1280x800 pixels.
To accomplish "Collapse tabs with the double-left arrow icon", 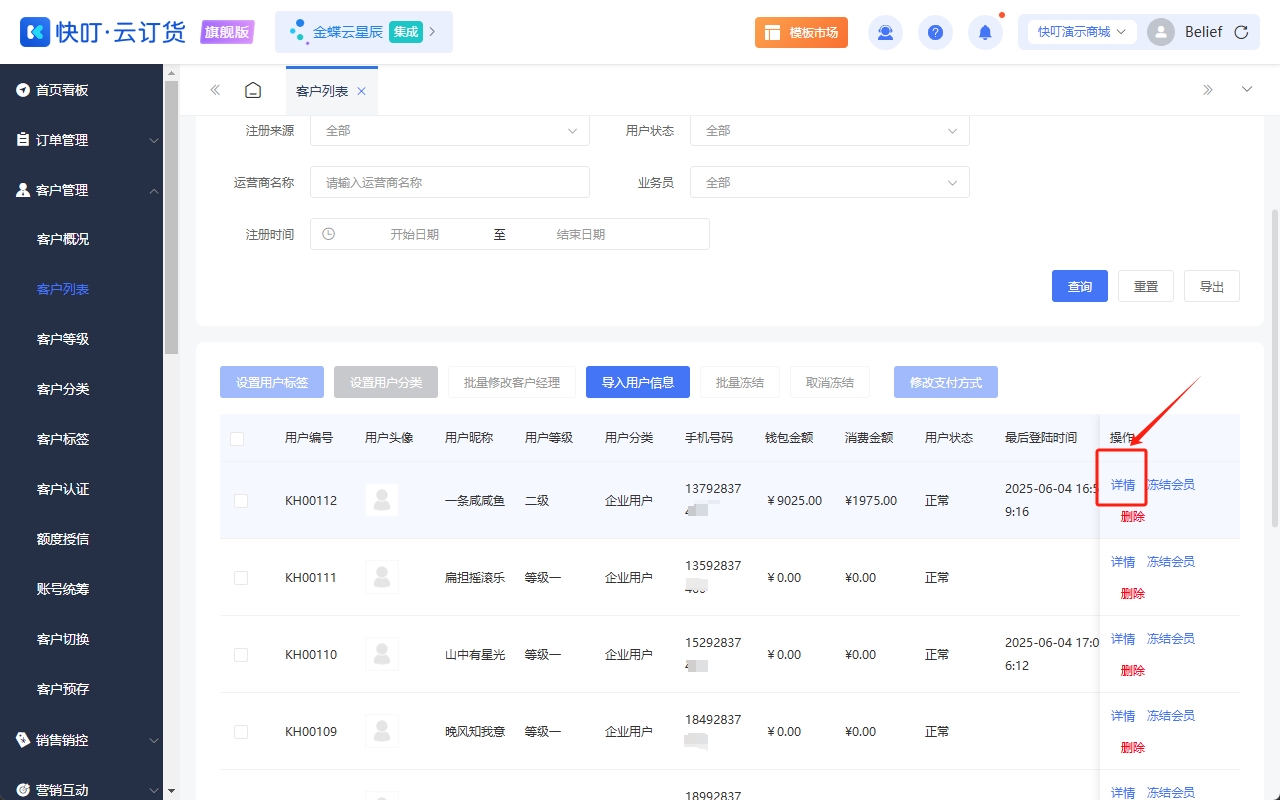I will (215, 90).
